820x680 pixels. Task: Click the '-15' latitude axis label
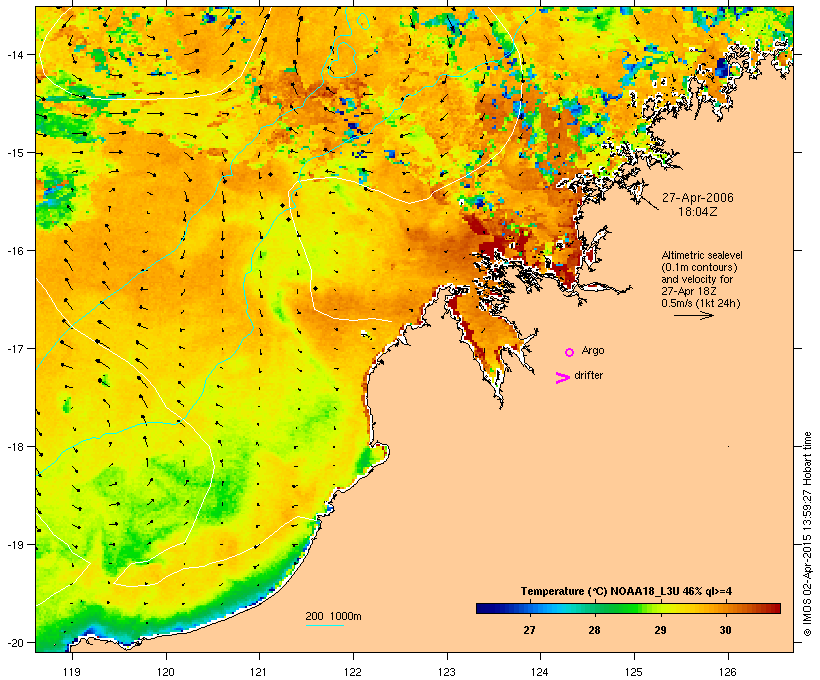[15, 153]
